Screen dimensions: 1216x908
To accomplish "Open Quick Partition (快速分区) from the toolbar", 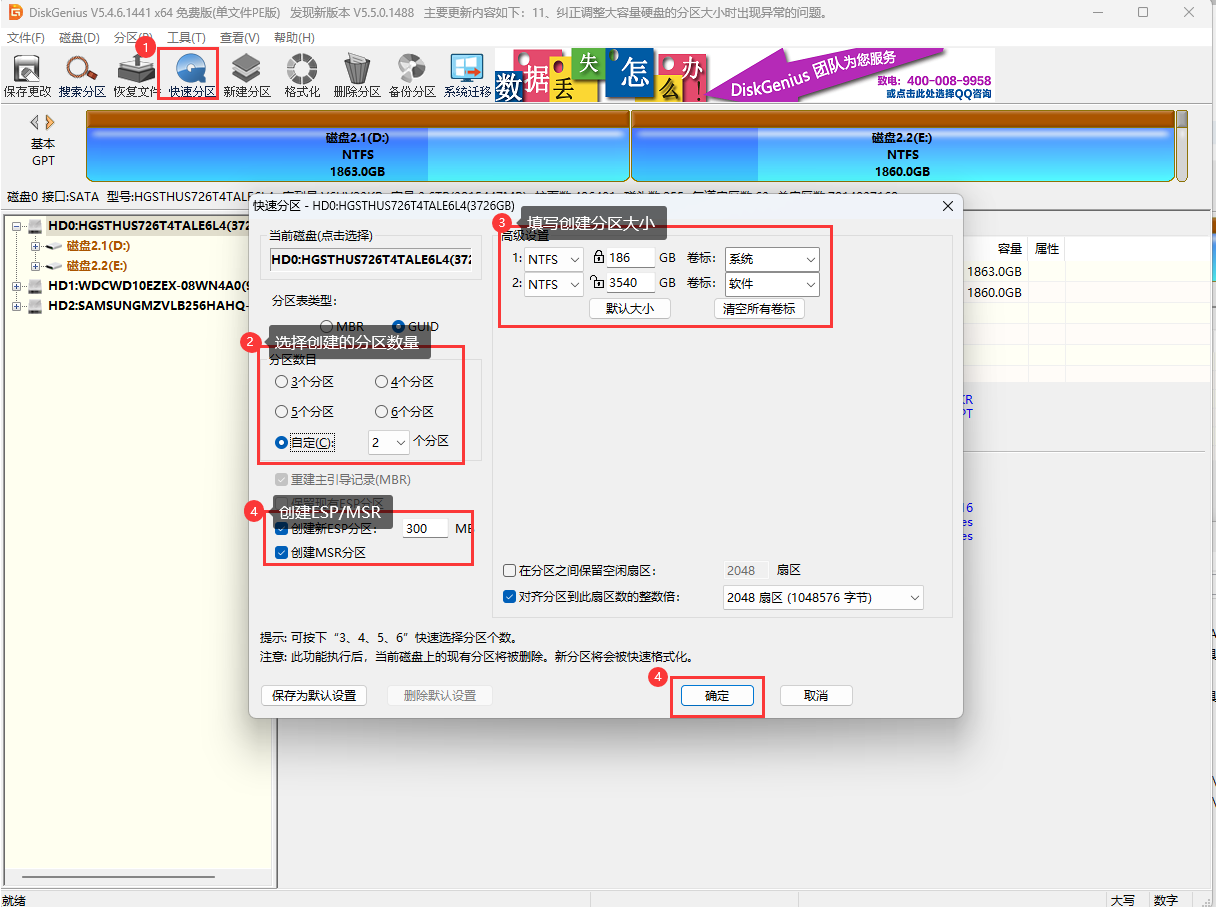I will (x=191, y=76).
